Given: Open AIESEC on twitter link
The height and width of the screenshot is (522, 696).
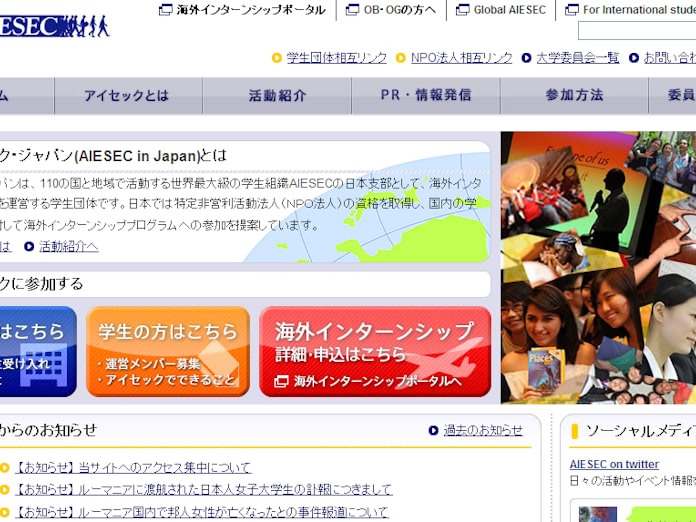Looking at the screenshot, I should (x=614, y=464).
